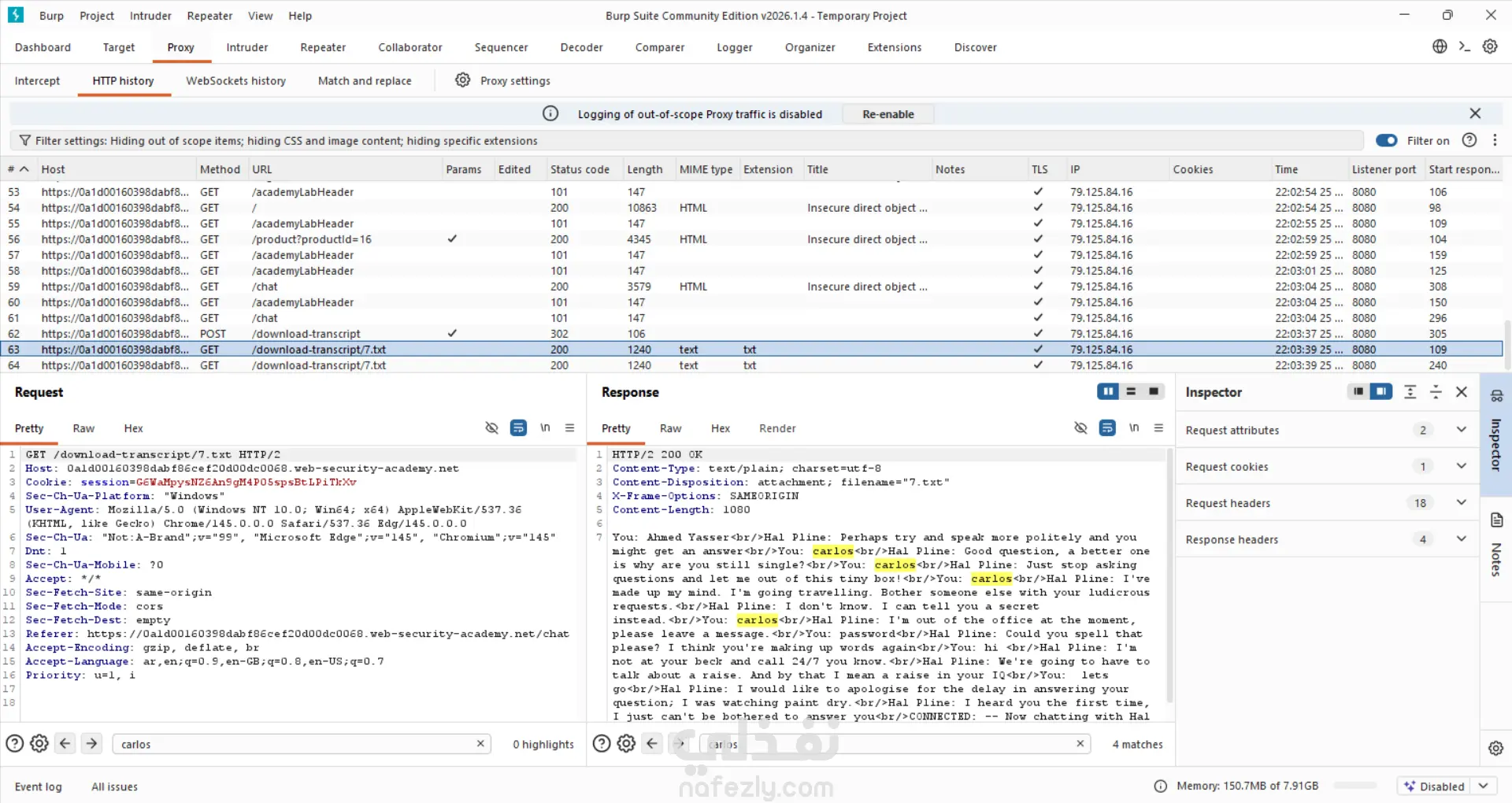Screen dimensions: 1512x803
Task: Toggle \n line breaks in Response panel
Action: pos(1134,427)
